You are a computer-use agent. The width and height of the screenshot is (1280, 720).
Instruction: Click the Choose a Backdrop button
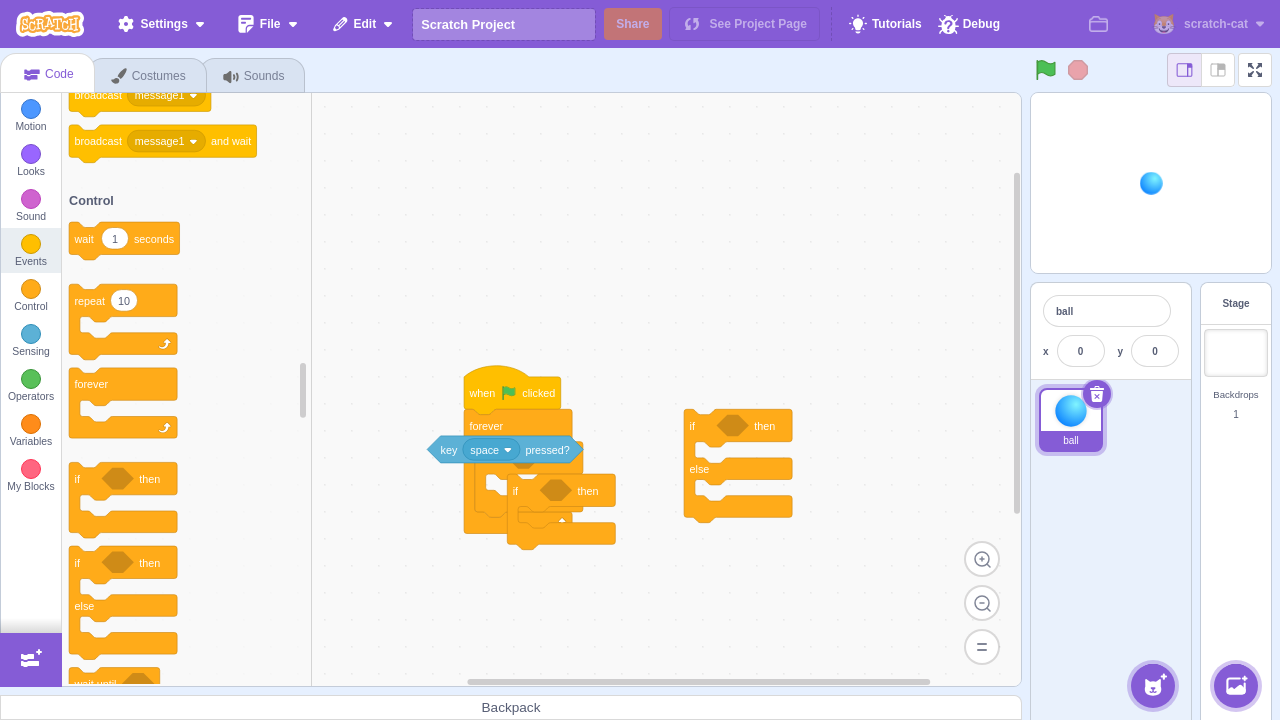[1236, 686]
